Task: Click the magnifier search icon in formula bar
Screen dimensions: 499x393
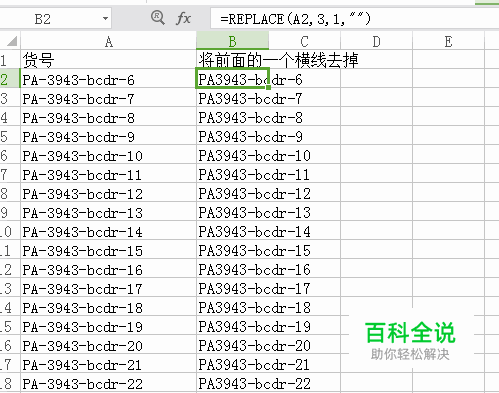Action: coord(157,17)
